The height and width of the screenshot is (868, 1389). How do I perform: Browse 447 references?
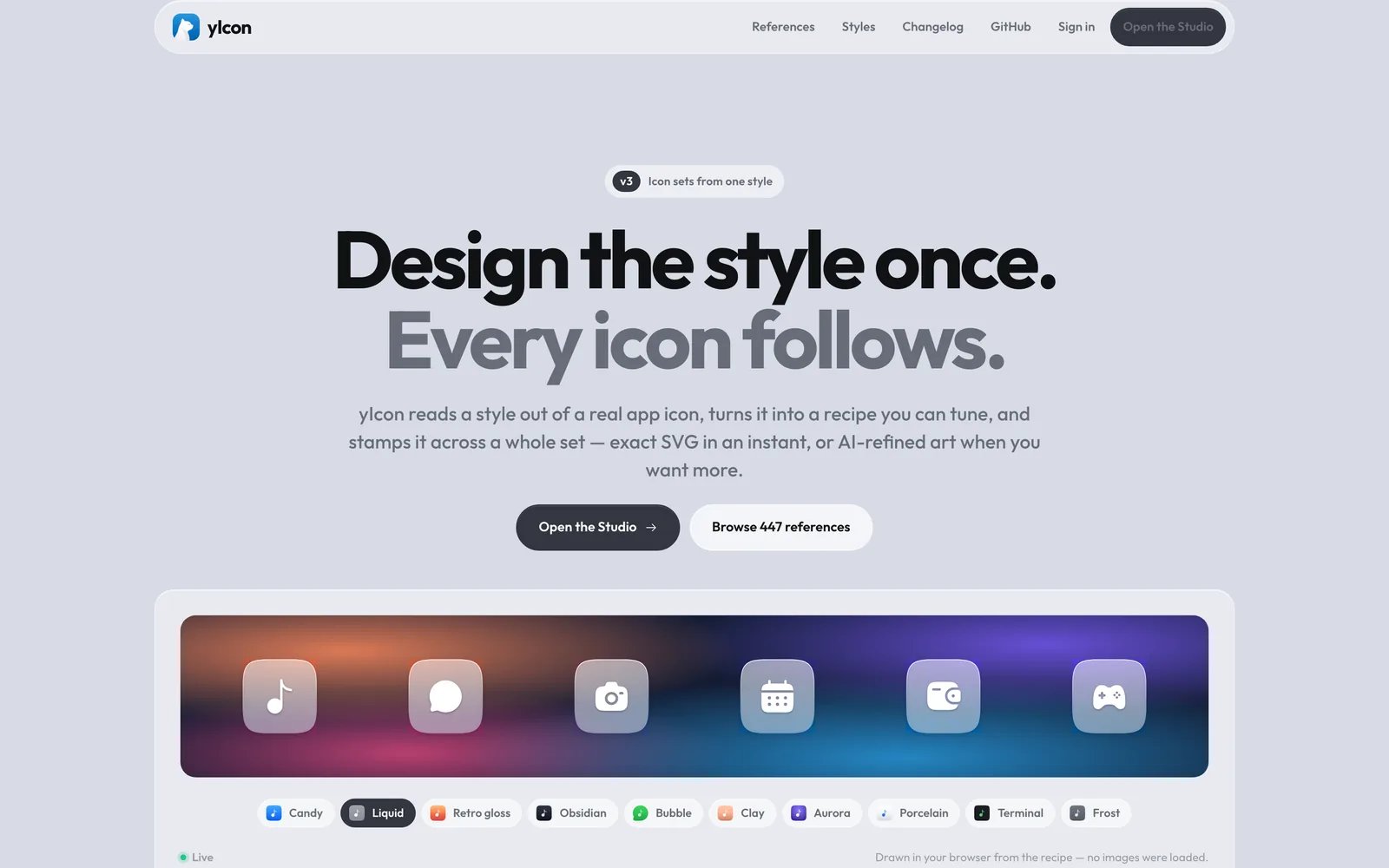click(781, 527)
